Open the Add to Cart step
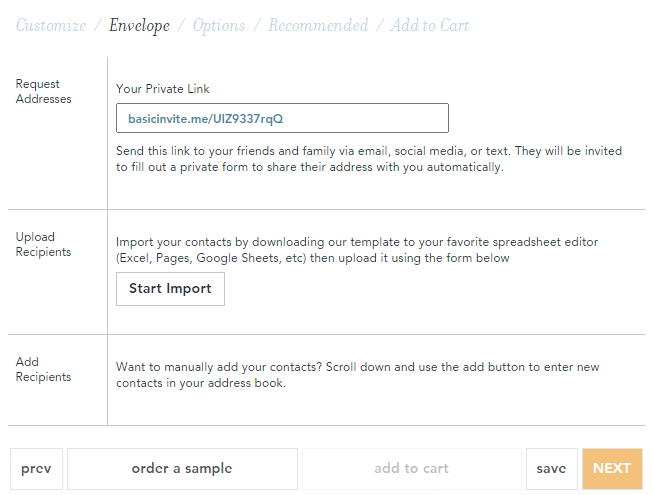The width and height of the screenshot is (653, 495). pyautogui.click(x=430, y=26)
